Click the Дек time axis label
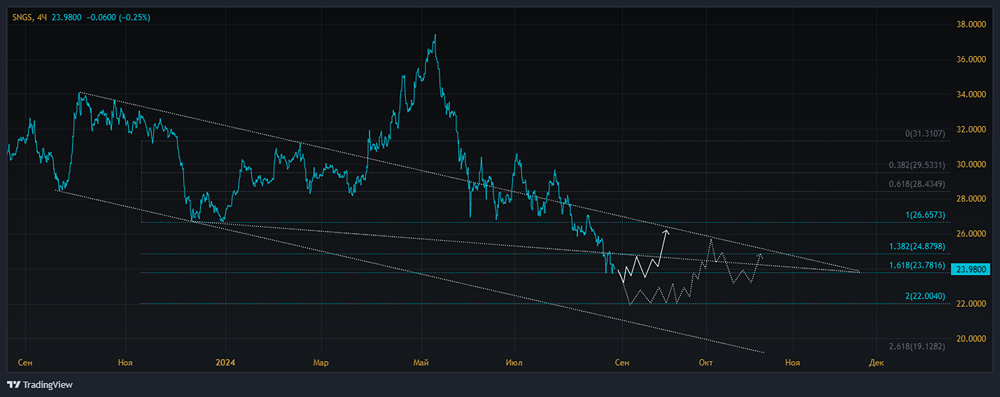Viewport: 1000px width, 397px height. click(876, 363)
